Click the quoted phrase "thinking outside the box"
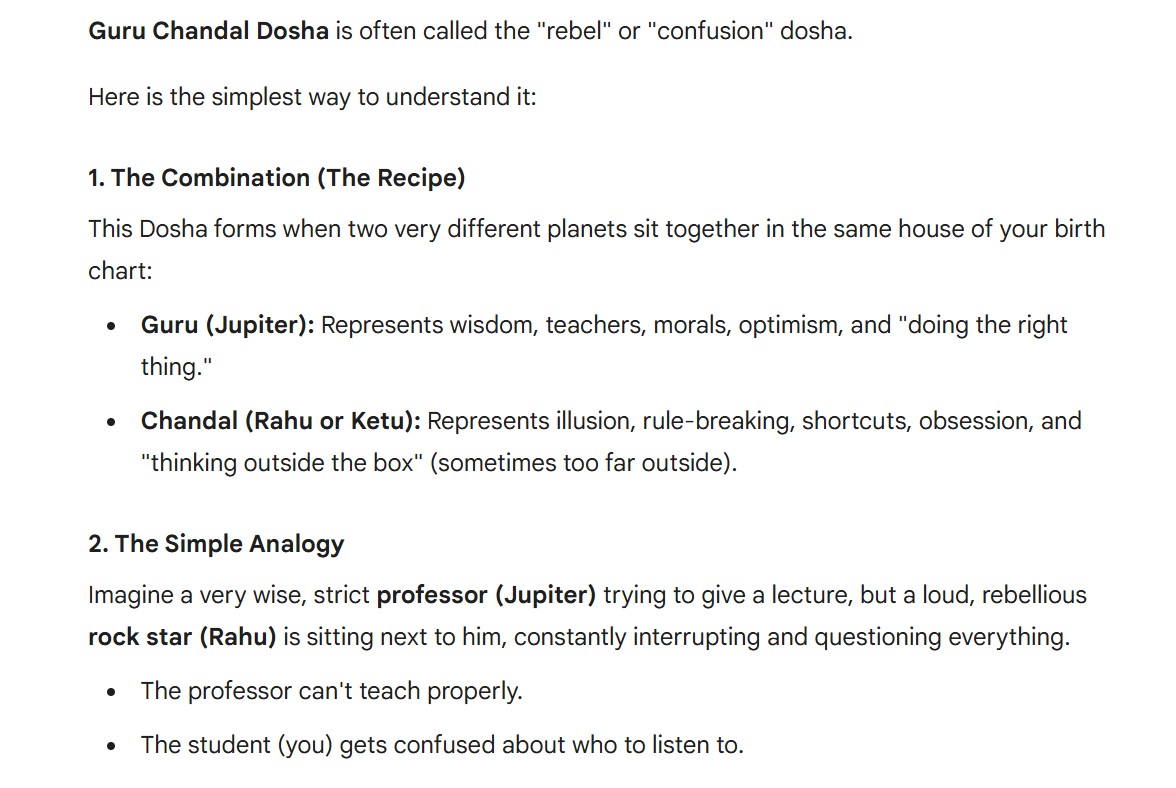This screenshot has height=788, width=1176. click(282, 463)
